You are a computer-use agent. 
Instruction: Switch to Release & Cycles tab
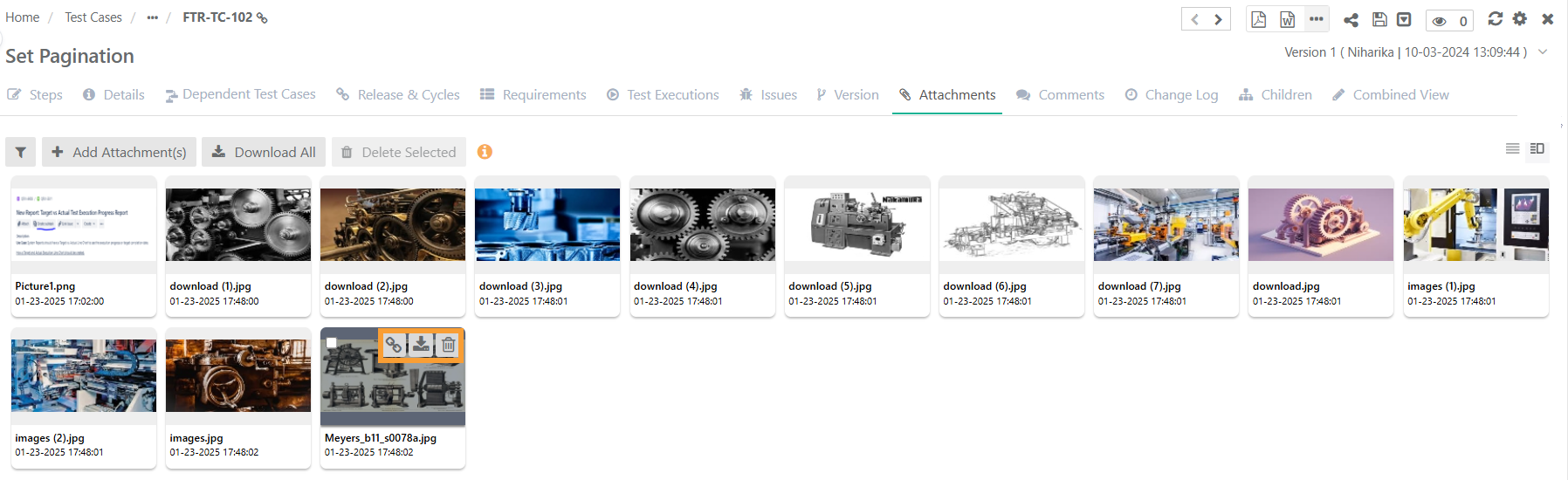click(398, 94)
